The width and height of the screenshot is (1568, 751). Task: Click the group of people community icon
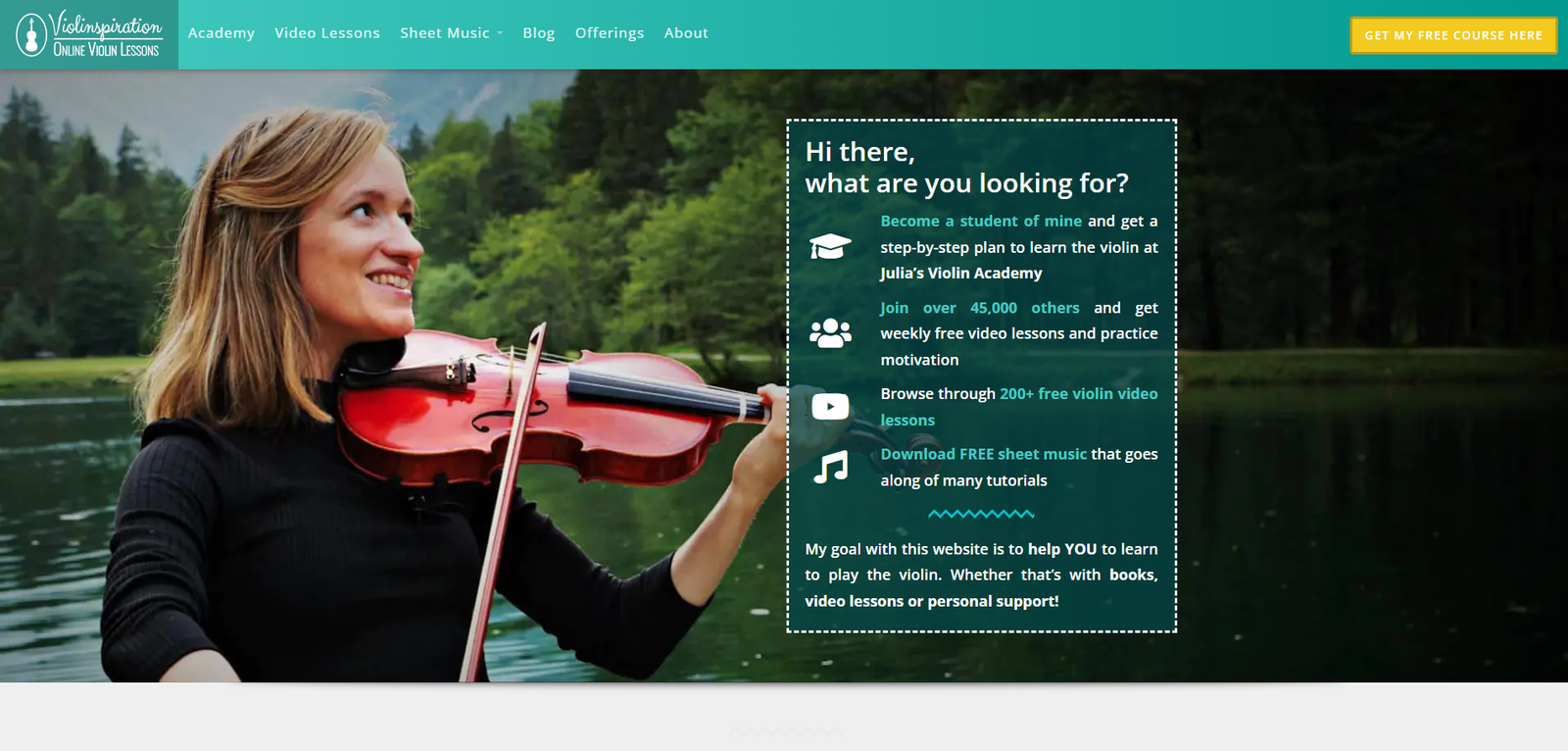830,333
